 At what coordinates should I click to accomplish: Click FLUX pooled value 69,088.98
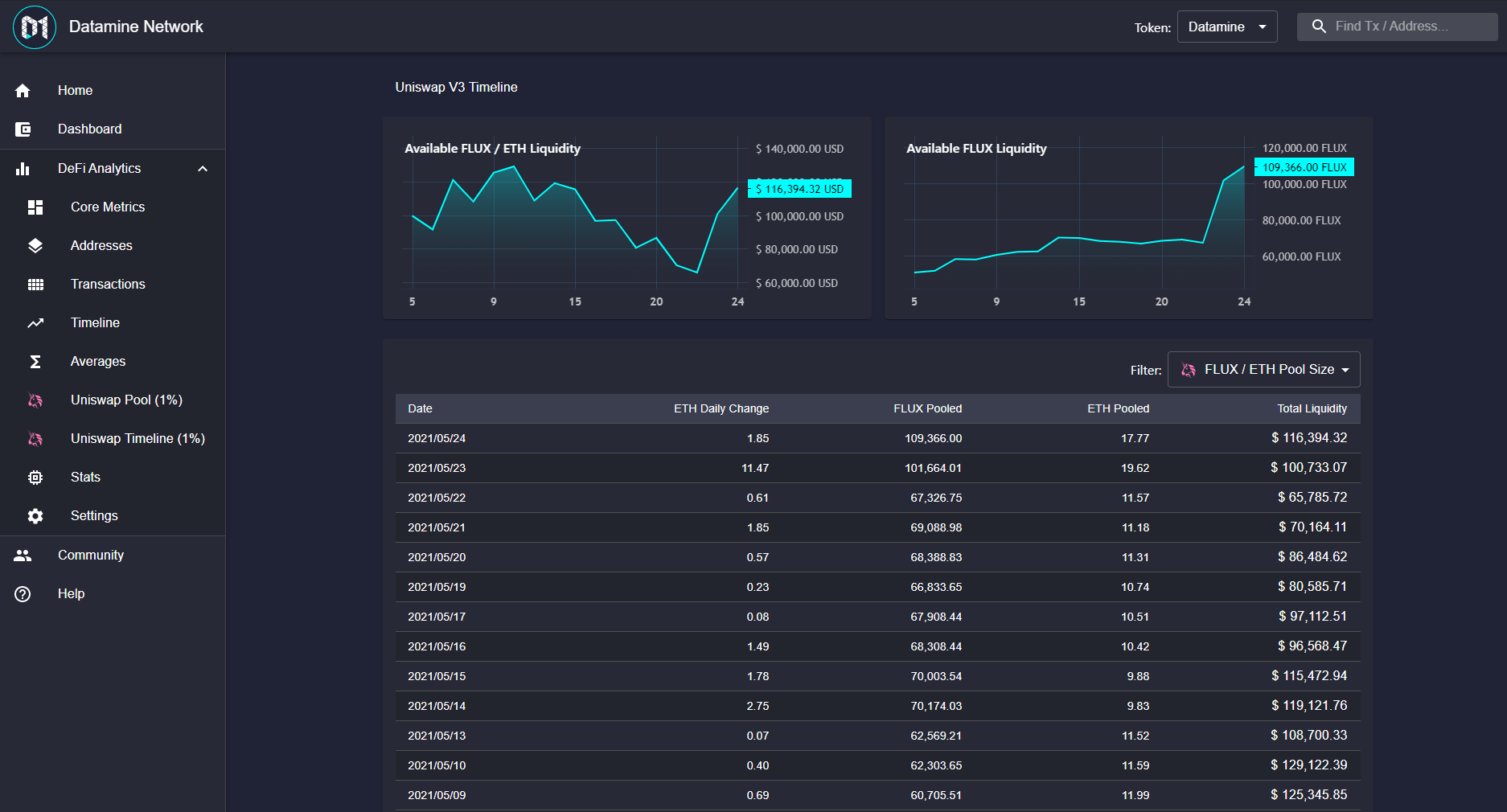[x=936, y=528]
